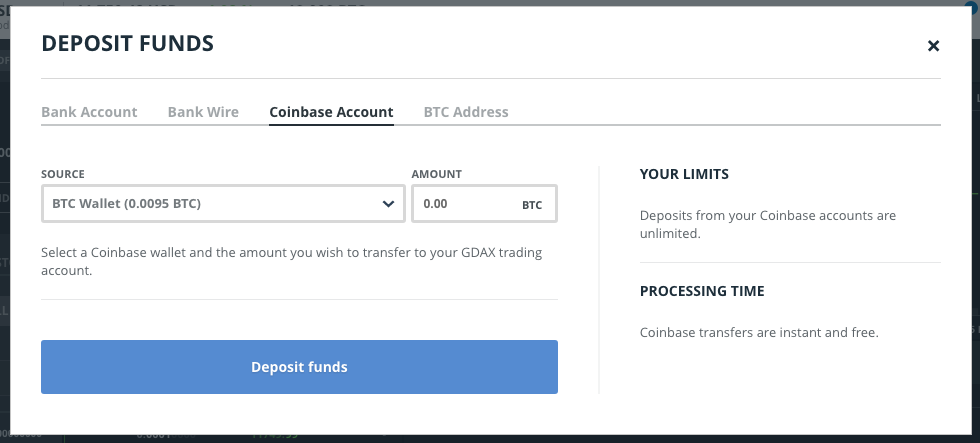Click the unlimited Coinbase deposits note
This screenshot has height=443, width=980.
pyautogui.click(x=767, y=224)
